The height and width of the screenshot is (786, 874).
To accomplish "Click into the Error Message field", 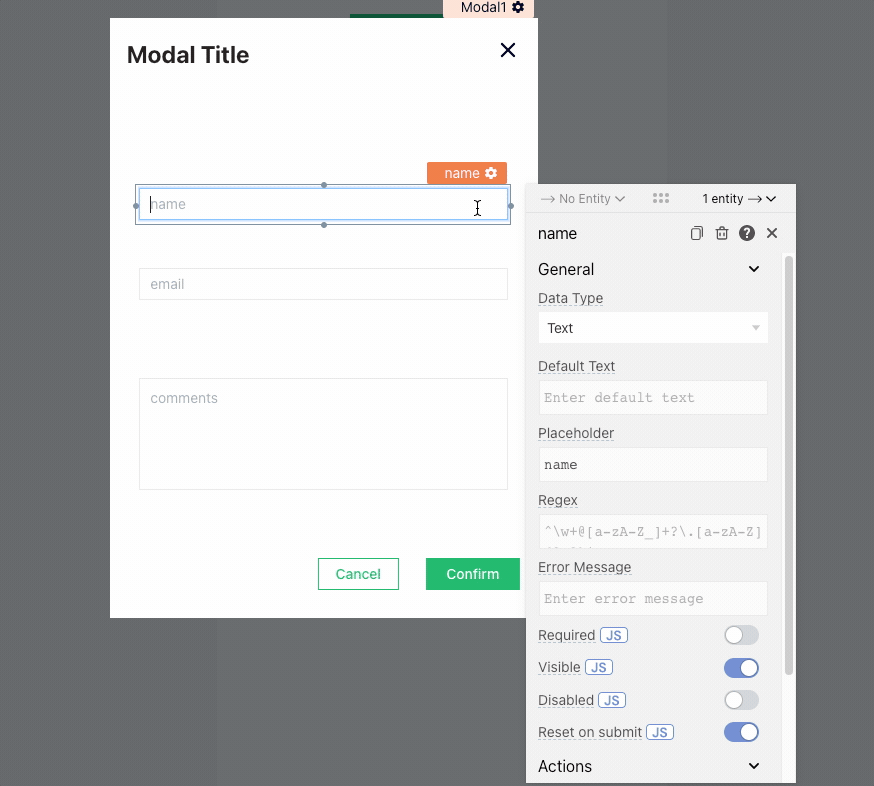I will click(x=653, y=599).
